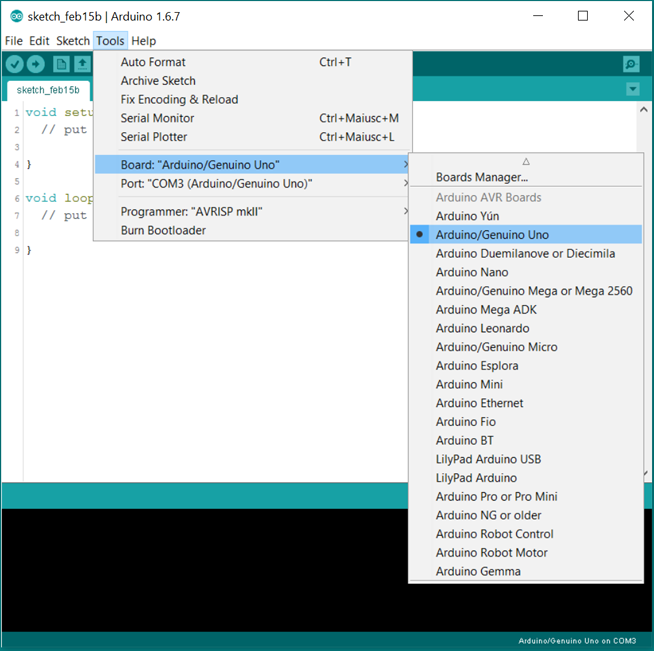Select the Arduino BT board
This screenshot has height=651, width=654.
click(526, 441)
